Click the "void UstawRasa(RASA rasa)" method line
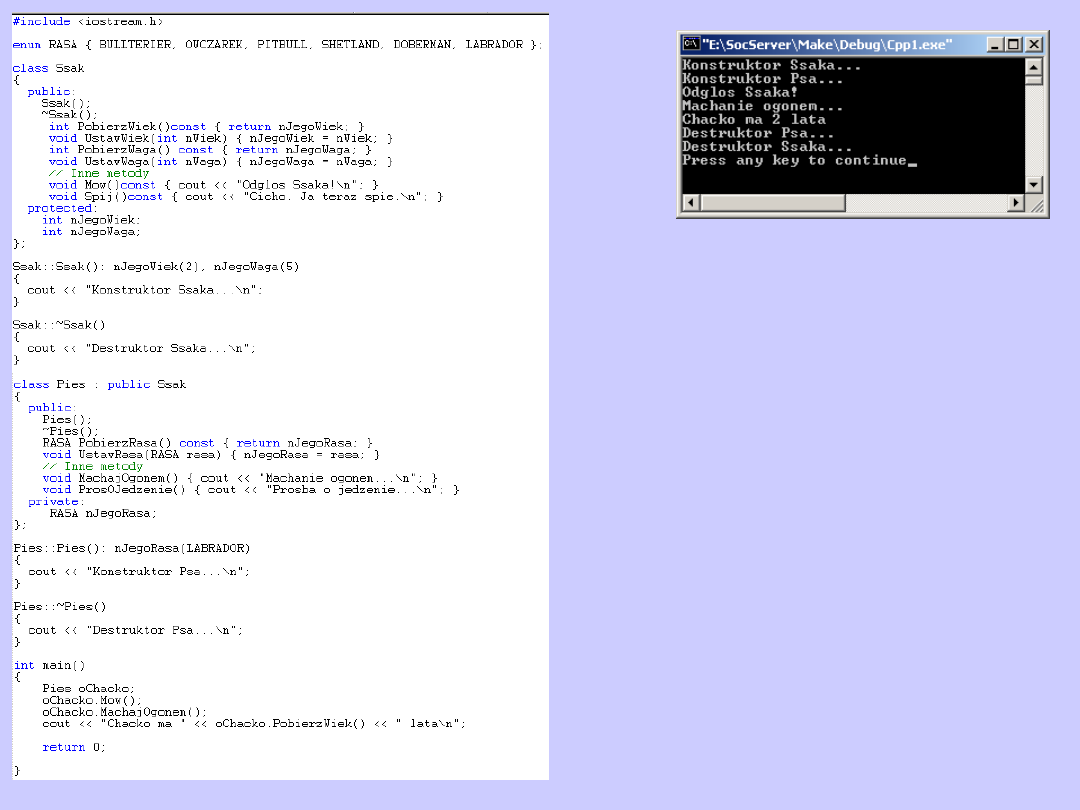The width and height of the screenshot is (1080, 810). [x=211, y=455]
